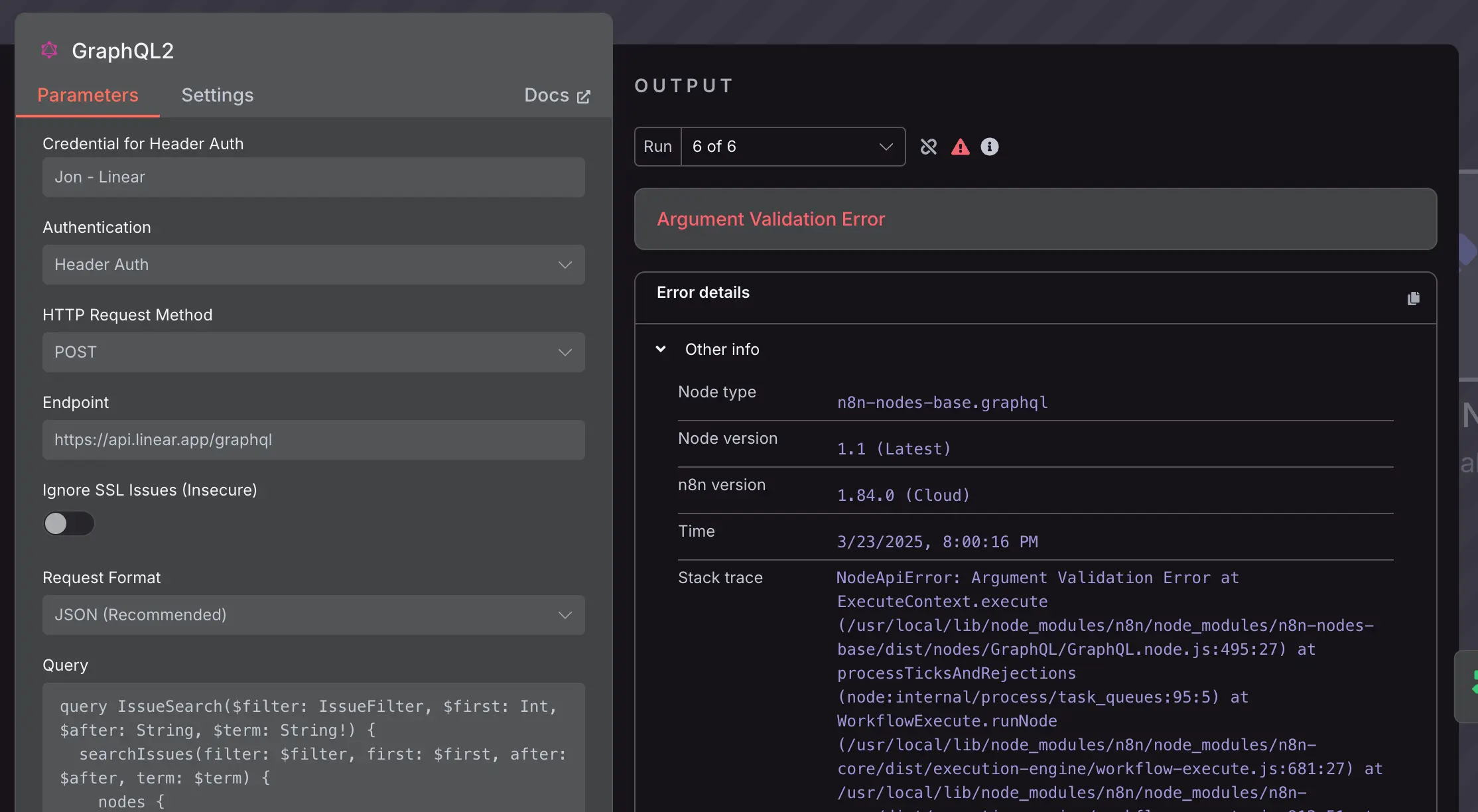Copy error details with the clipboard icon
Screen dimensions: 1478x812
point(1413,299)
